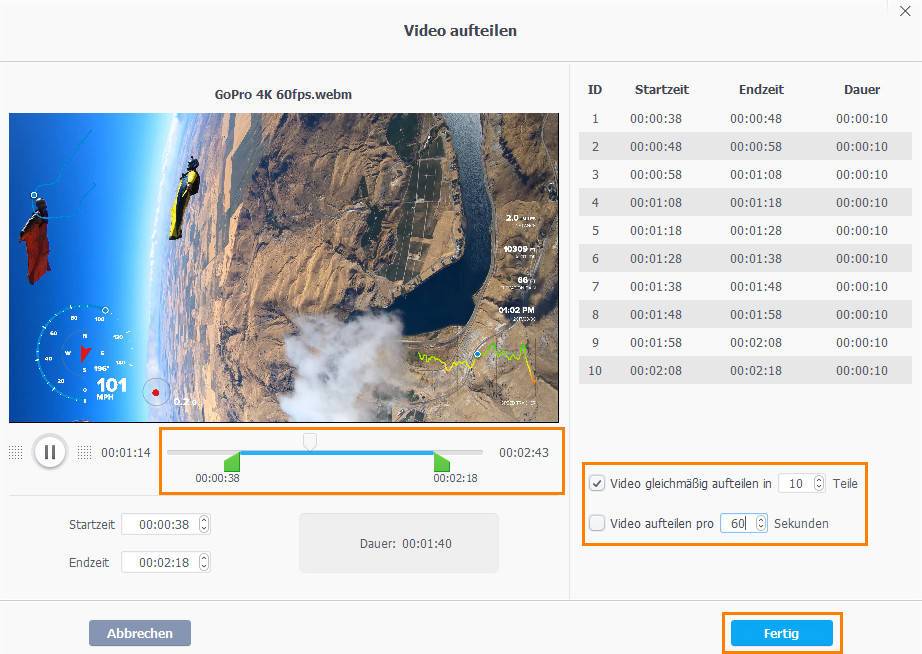Pause the video with the pause button
Screen dimensions: 922x654
click(x=50, y=452)
